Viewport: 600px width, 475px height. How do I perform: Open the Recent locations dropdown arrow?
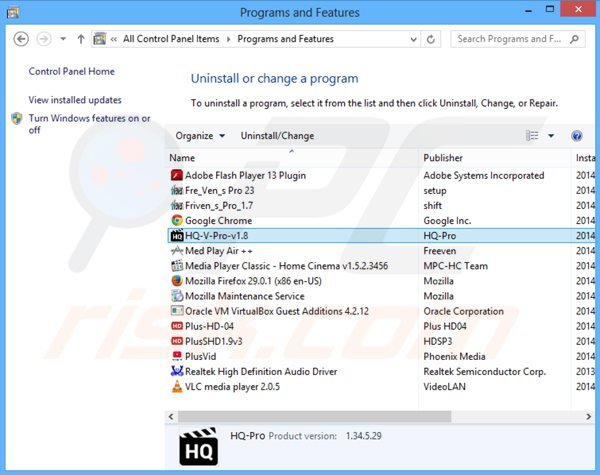coord(63,39)
